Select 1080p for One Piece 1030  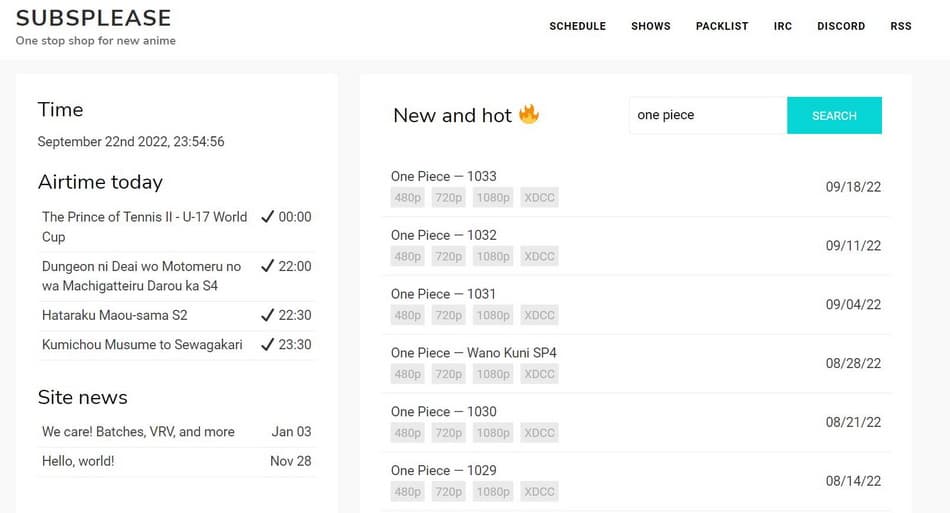493,433
